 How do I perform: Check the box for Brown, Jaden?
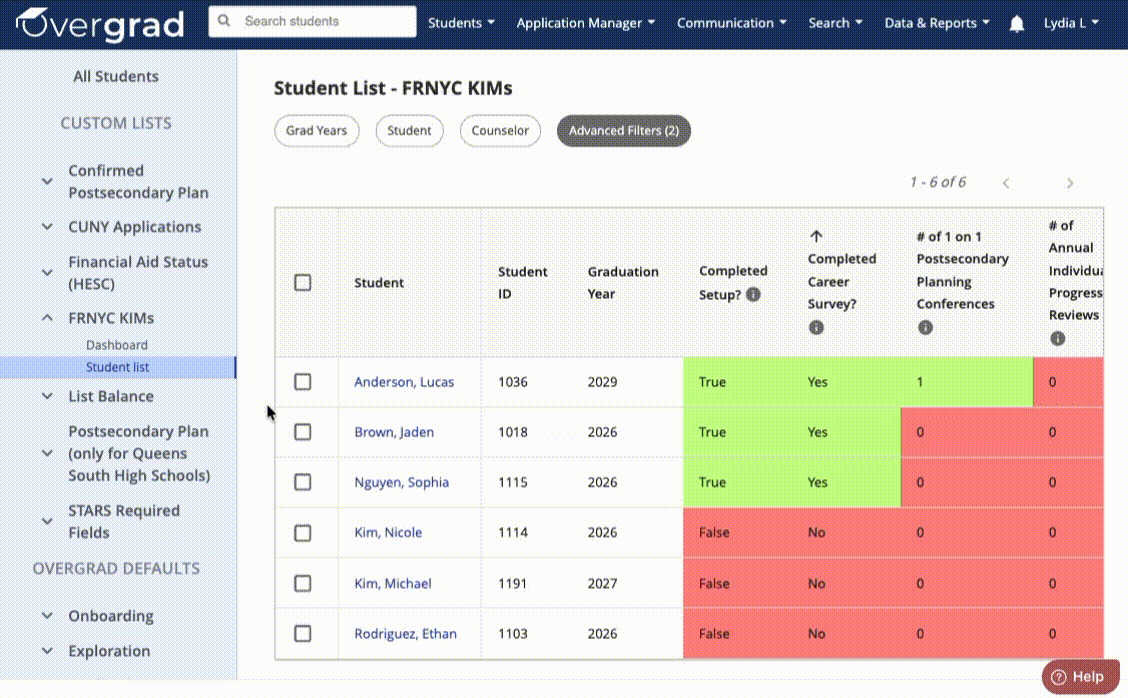point(303,432)
